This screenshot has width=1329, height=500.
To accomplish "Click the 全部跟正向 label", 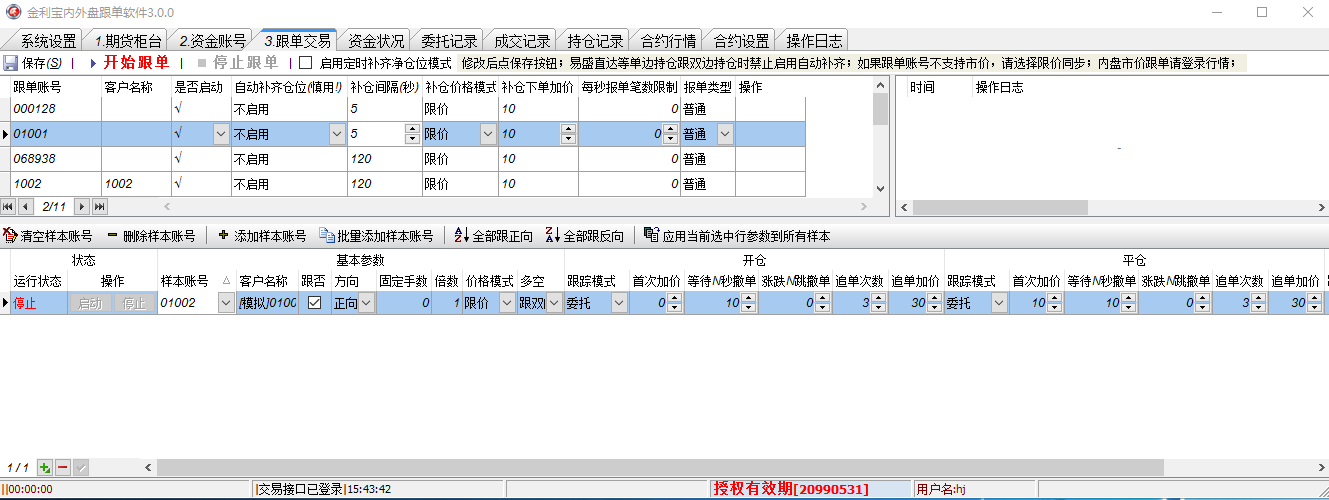I will [x=502, y=236].
